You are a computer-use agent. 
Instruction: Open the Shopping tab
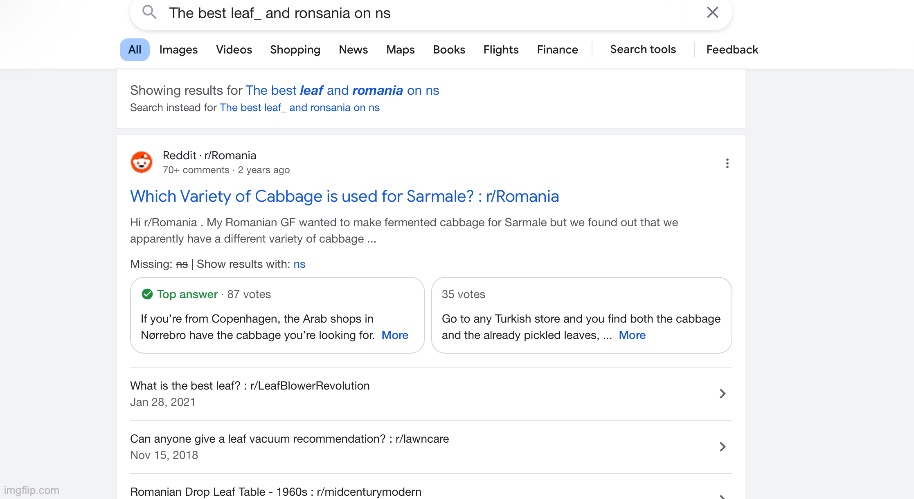point(295,49)
